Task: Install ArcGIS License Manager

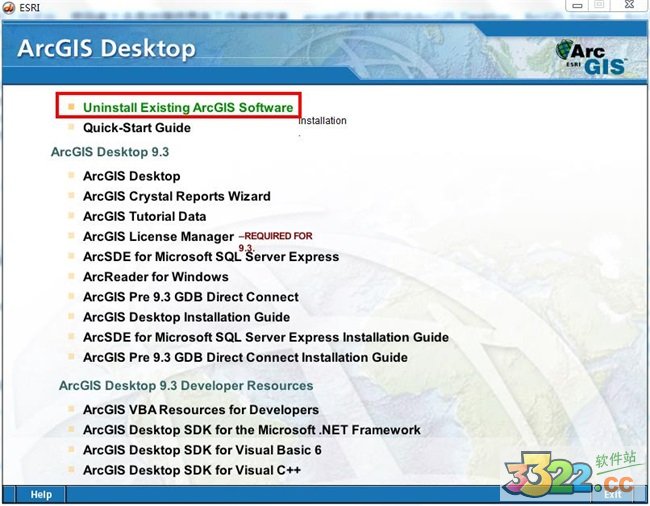Action: (158, 237)
